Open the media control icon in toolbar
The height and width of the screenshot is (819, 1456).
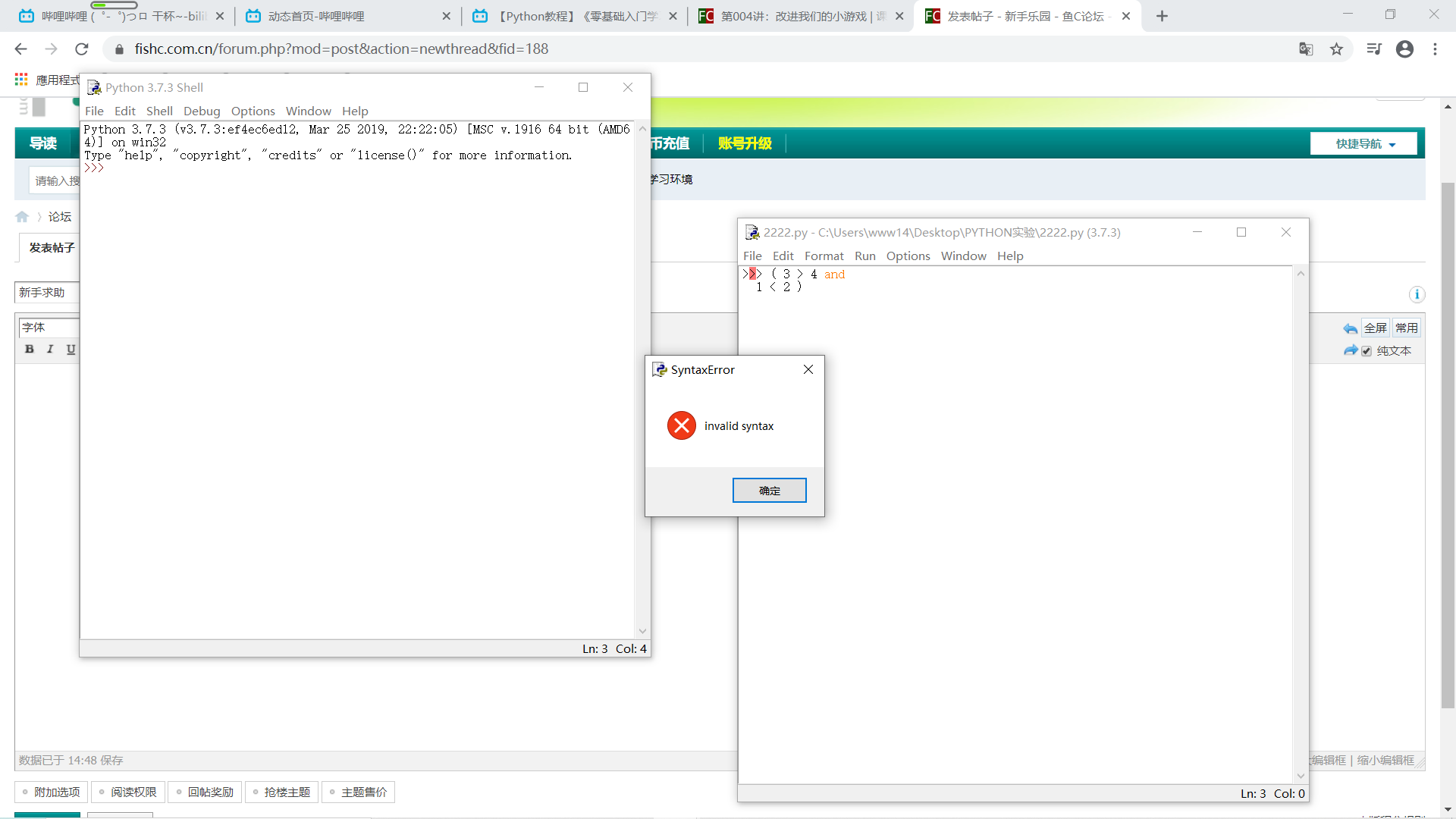click(x=1373, y=49)
